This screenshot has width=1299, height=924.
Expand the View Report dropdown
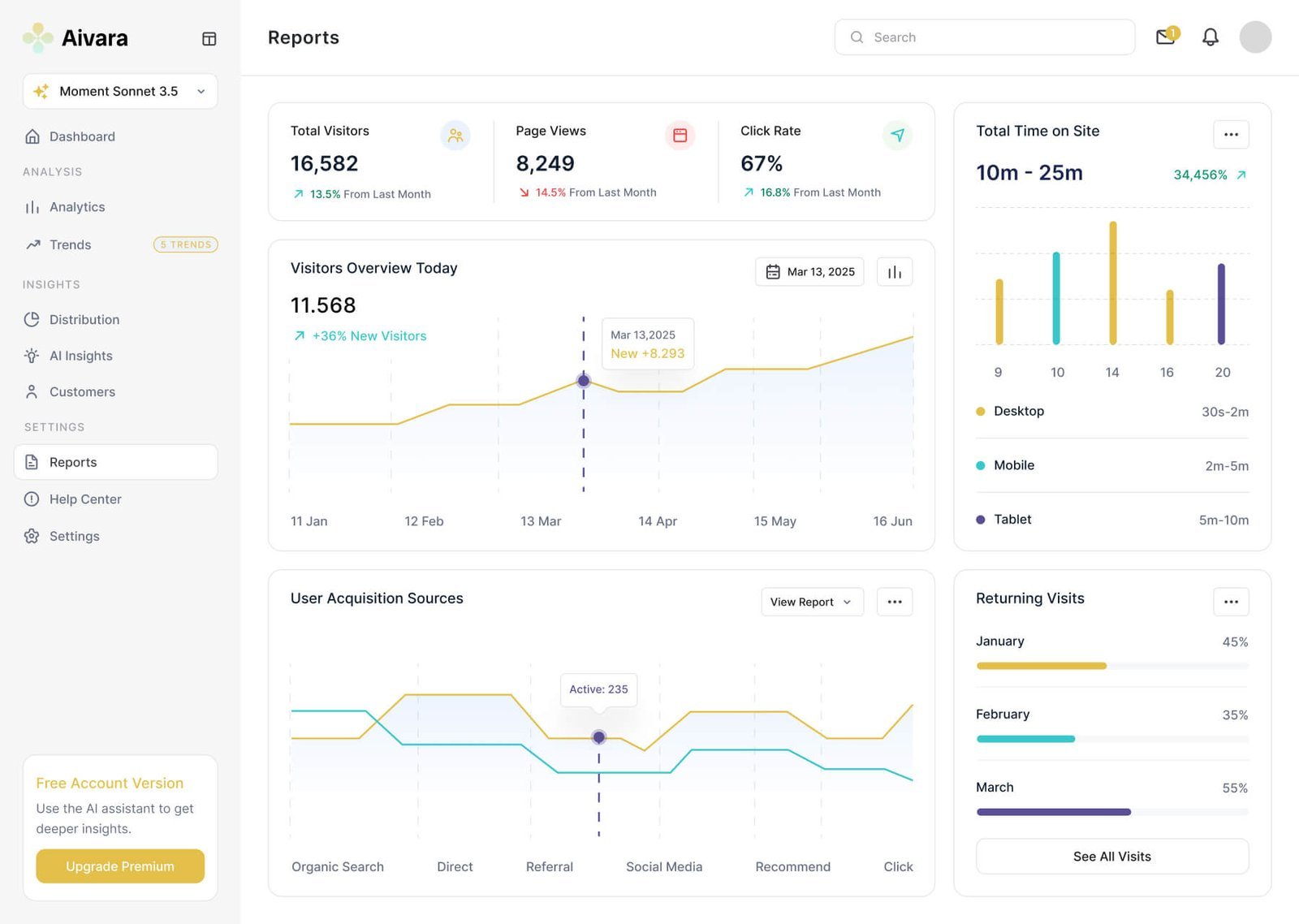pos(811,602)
